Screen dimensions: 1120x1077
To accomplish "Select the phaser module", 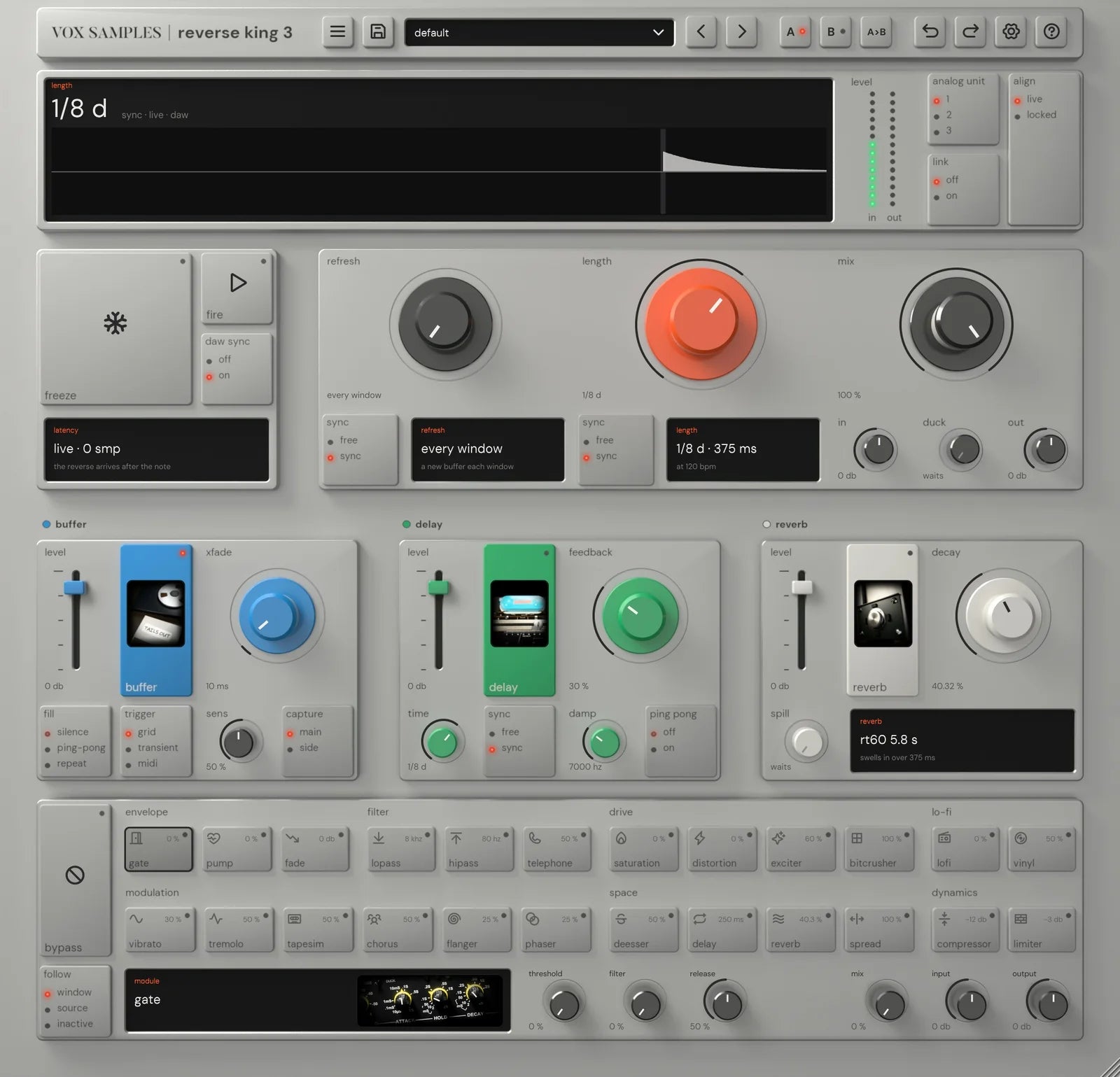I will [557, 930].
